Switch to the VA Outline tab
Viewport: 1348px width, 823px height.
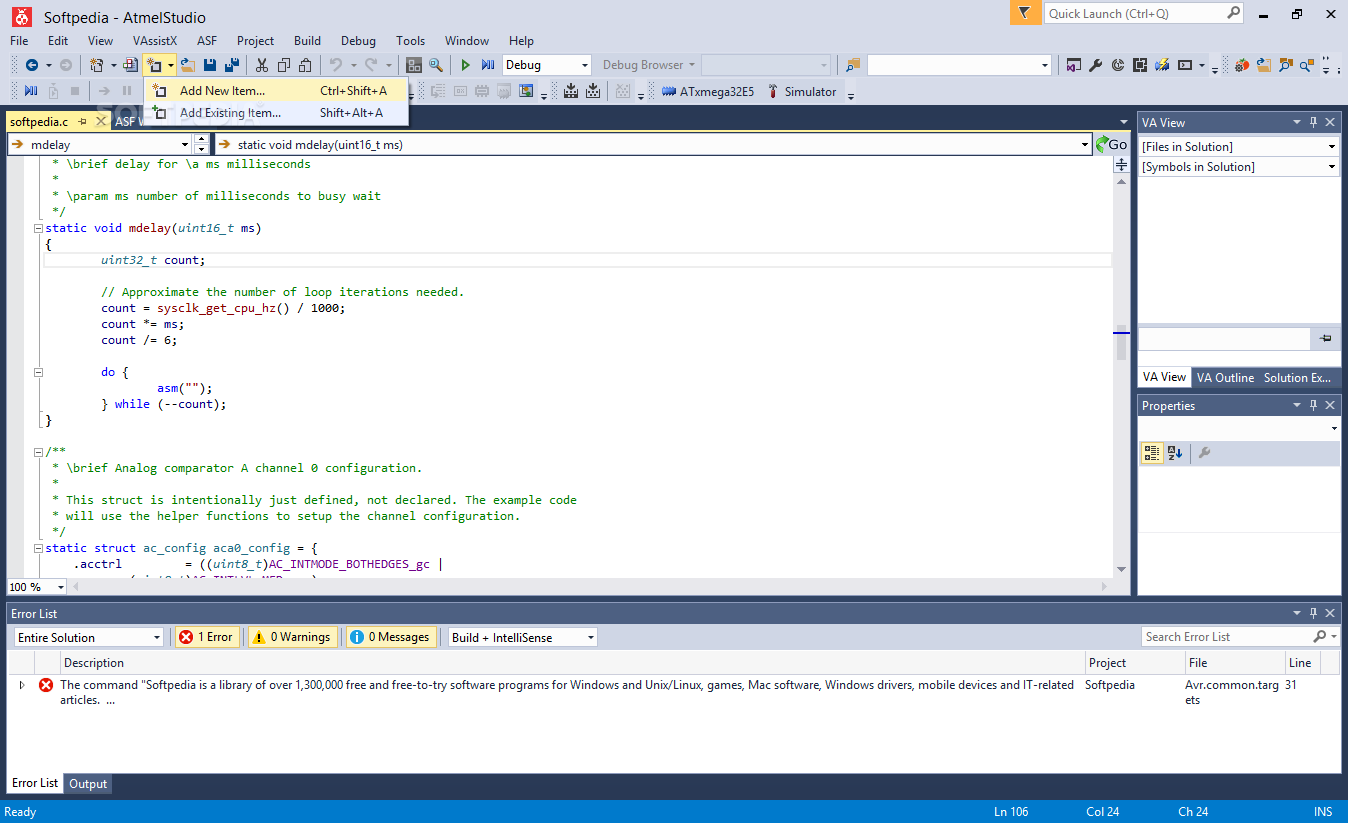coord(1225,378)
